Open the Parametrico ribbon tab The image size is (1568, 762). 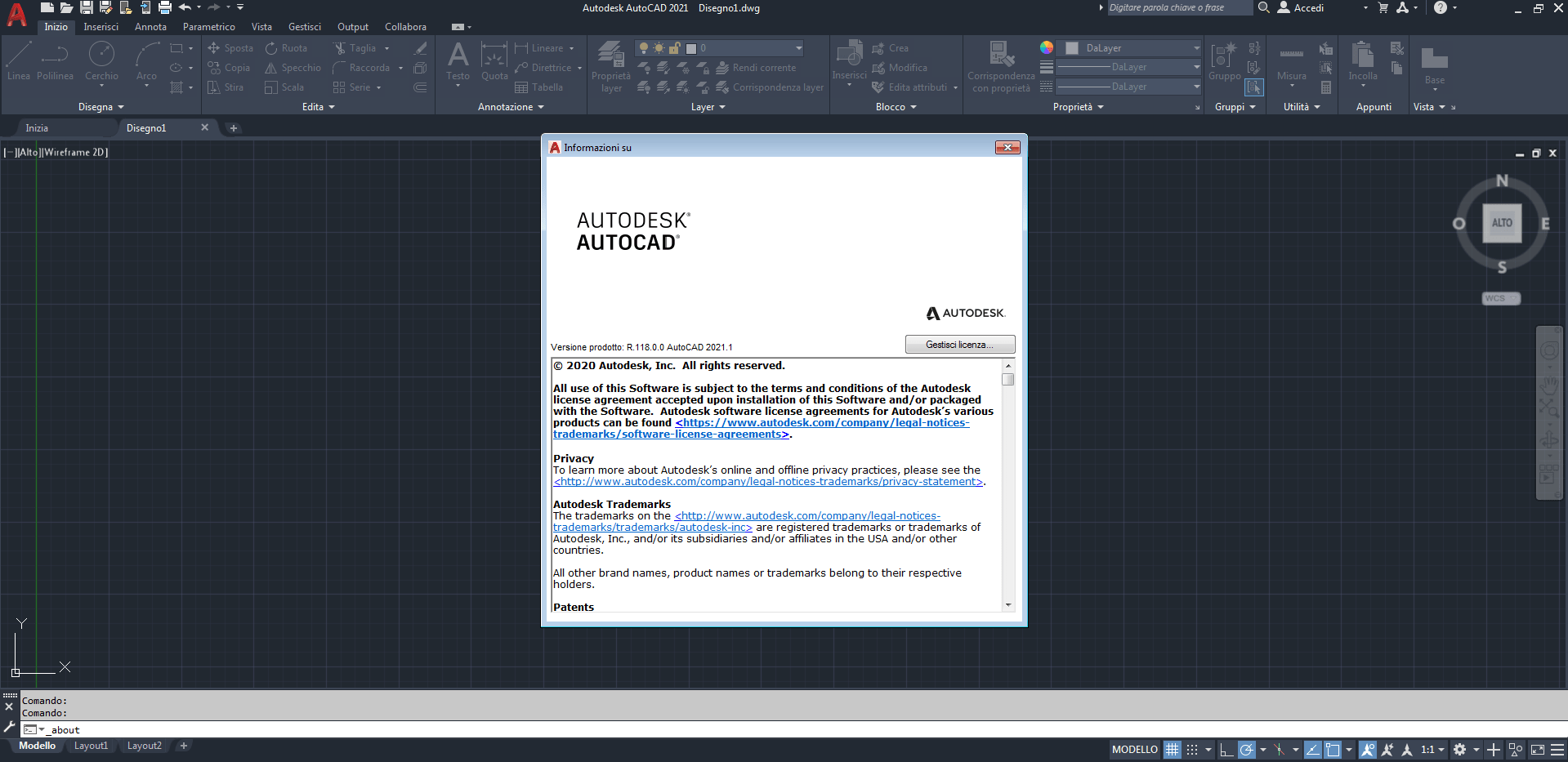pyautogui.click(x=209, y=27)
